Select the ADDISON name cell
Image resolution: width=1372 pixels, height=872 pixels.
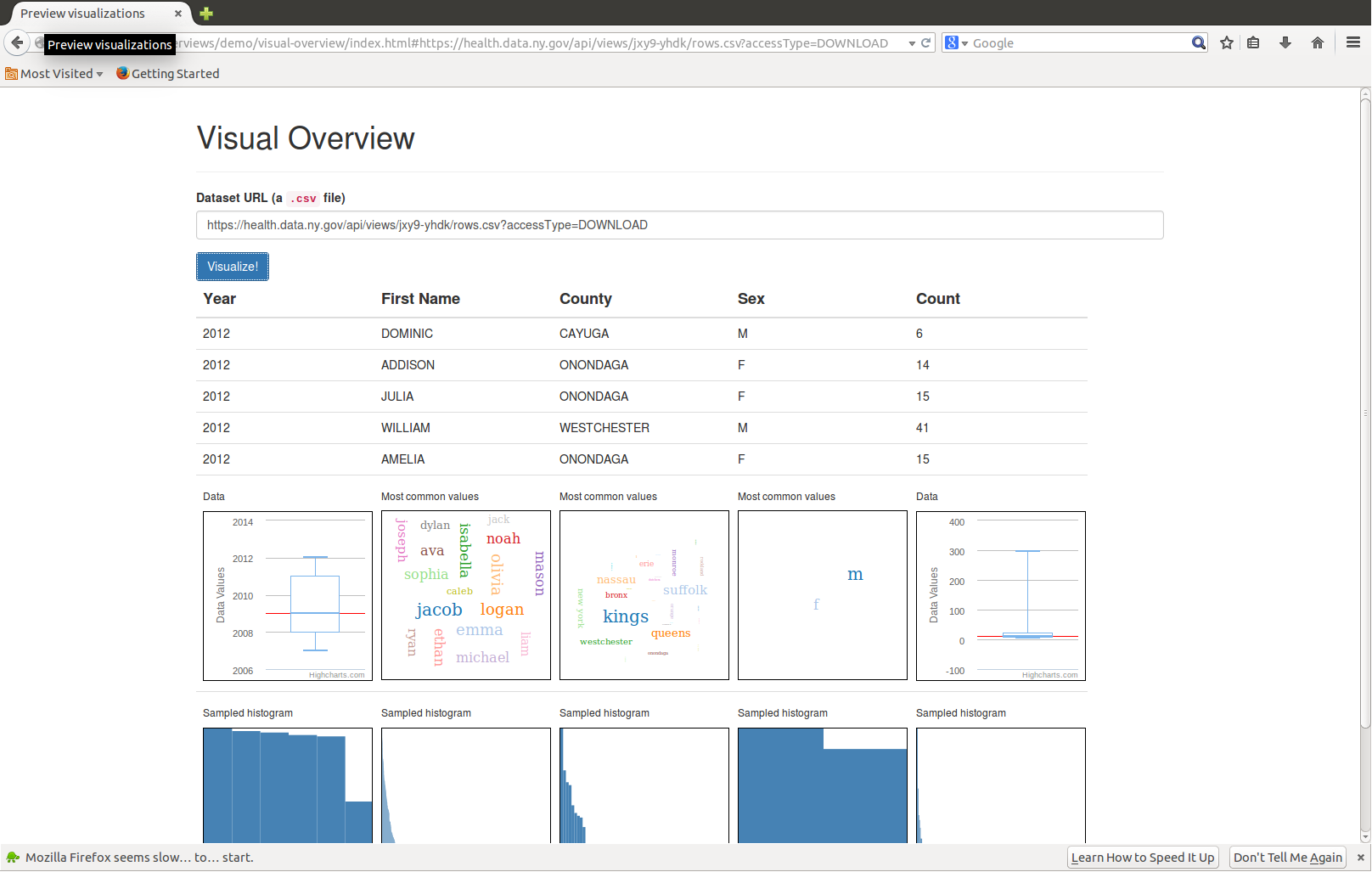click(x=408, y=365)
